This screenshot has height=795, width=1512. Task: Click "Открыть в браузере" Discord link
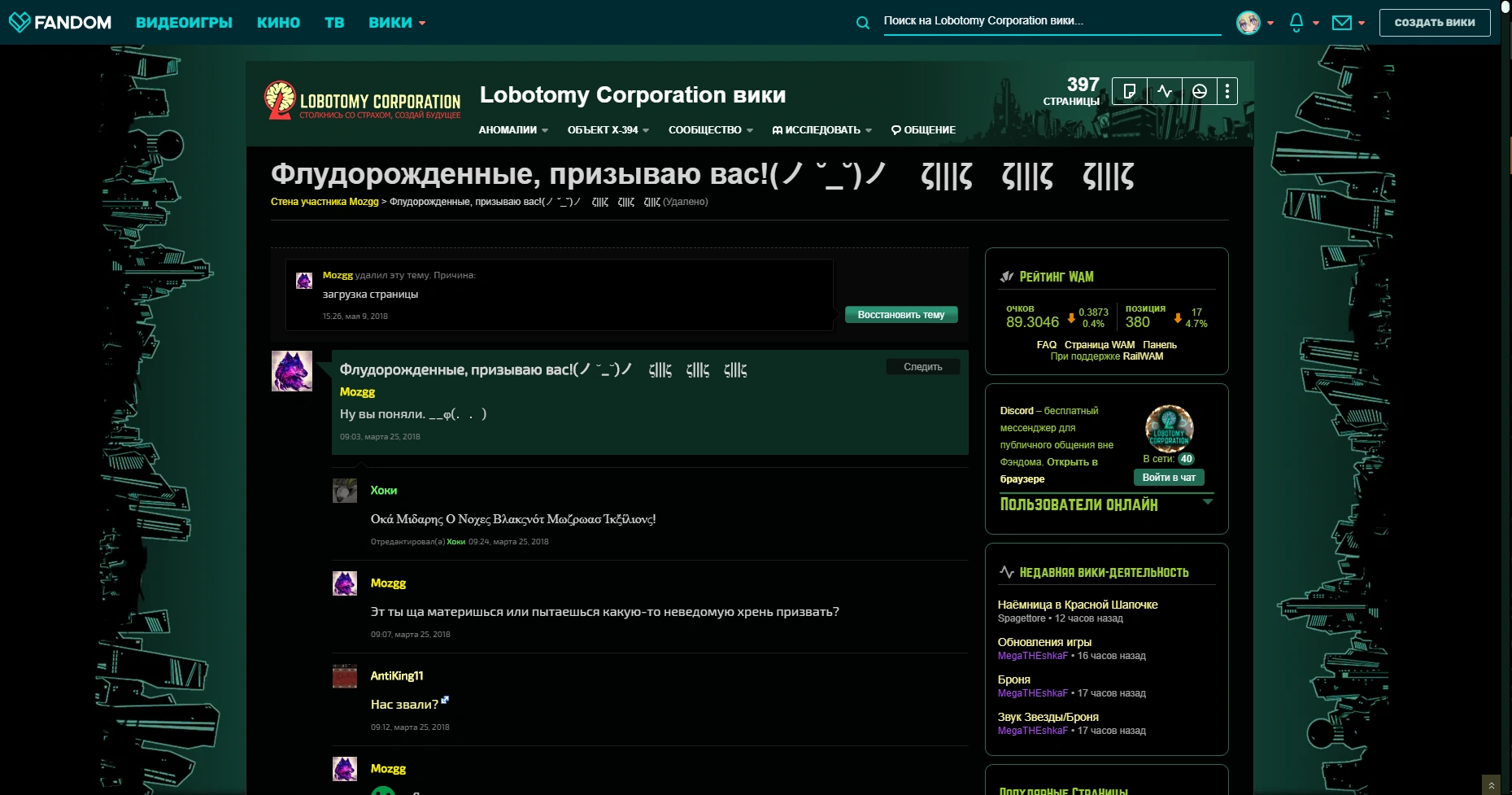[1049, 470]
